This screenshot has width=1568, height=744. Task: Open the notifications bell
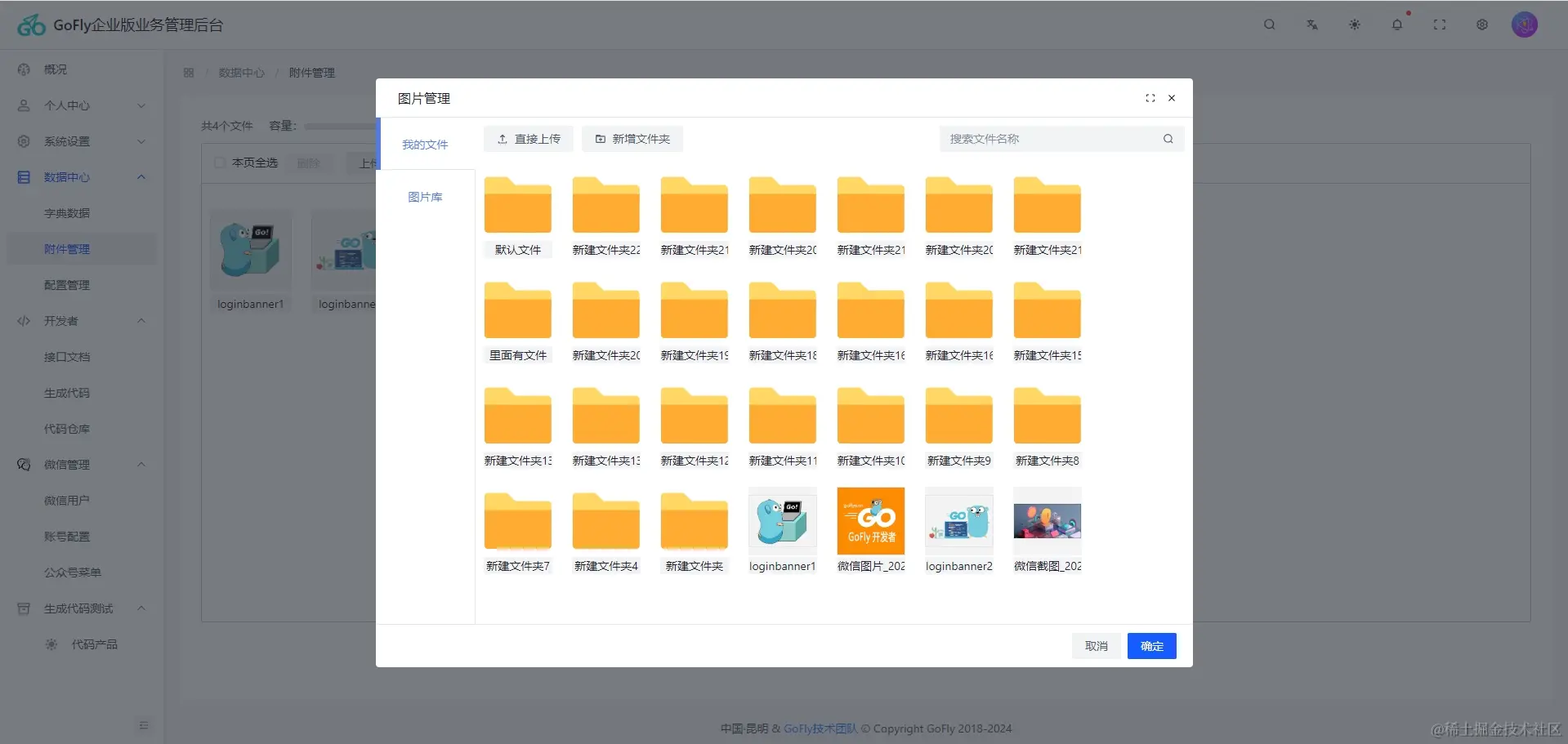[x=1397, y=25]
